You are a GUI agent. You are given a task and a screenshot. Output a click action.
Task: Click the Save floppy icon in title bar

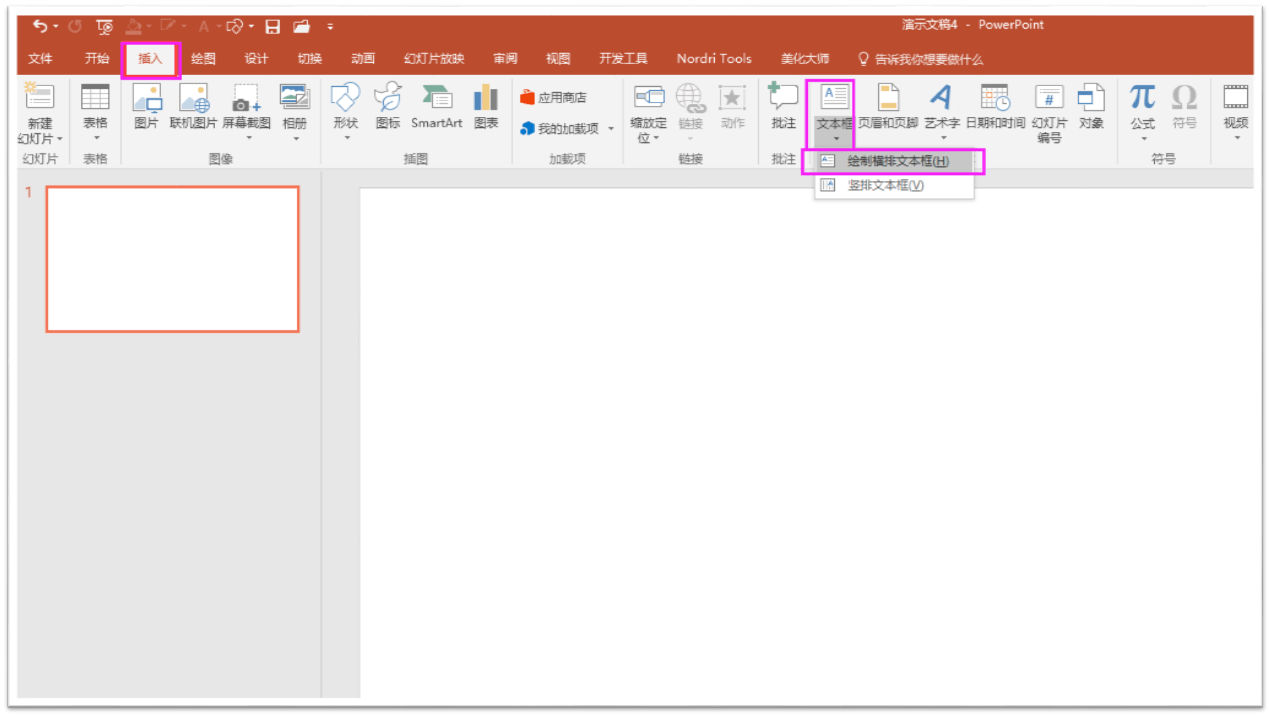(272, 26)
